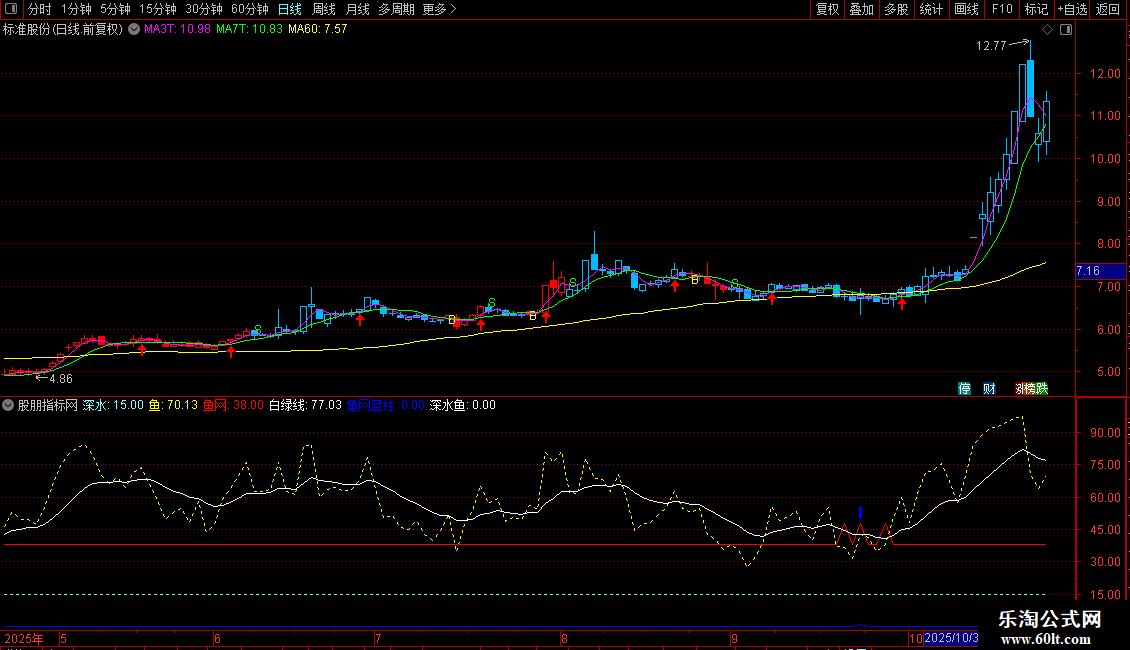Click the 统计 statistics button
Image resolution: width=1130 pixels, height=650 pixels.
coord(931,9)
